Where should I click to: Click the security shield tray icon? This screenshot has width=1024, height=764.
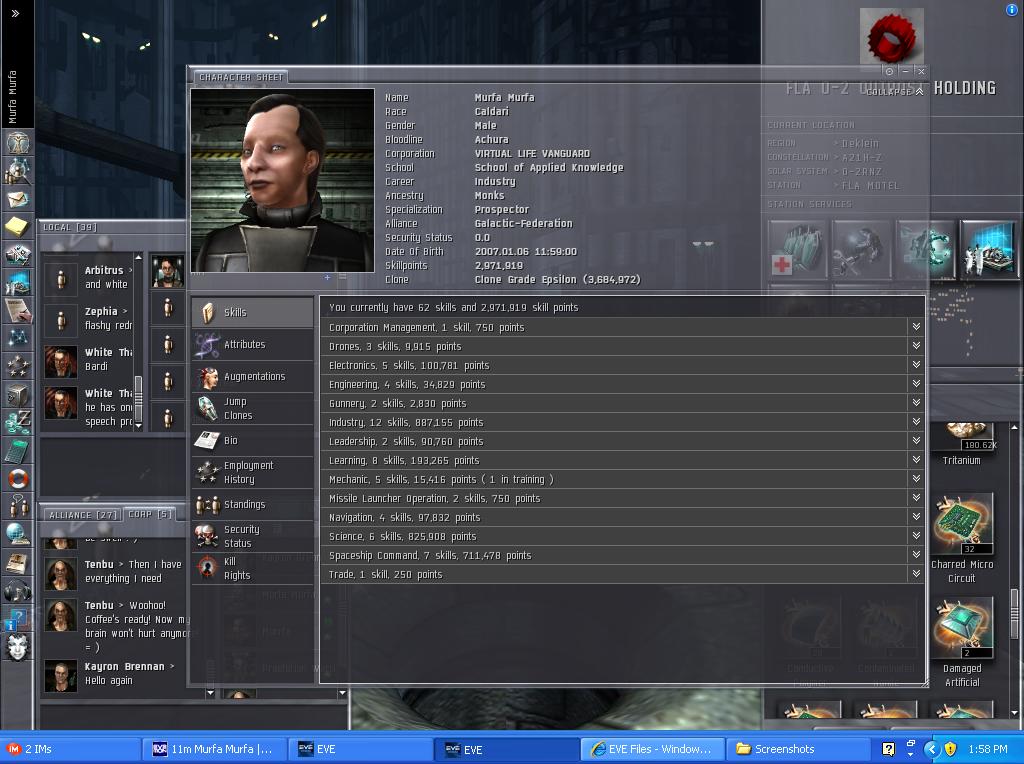950,749
